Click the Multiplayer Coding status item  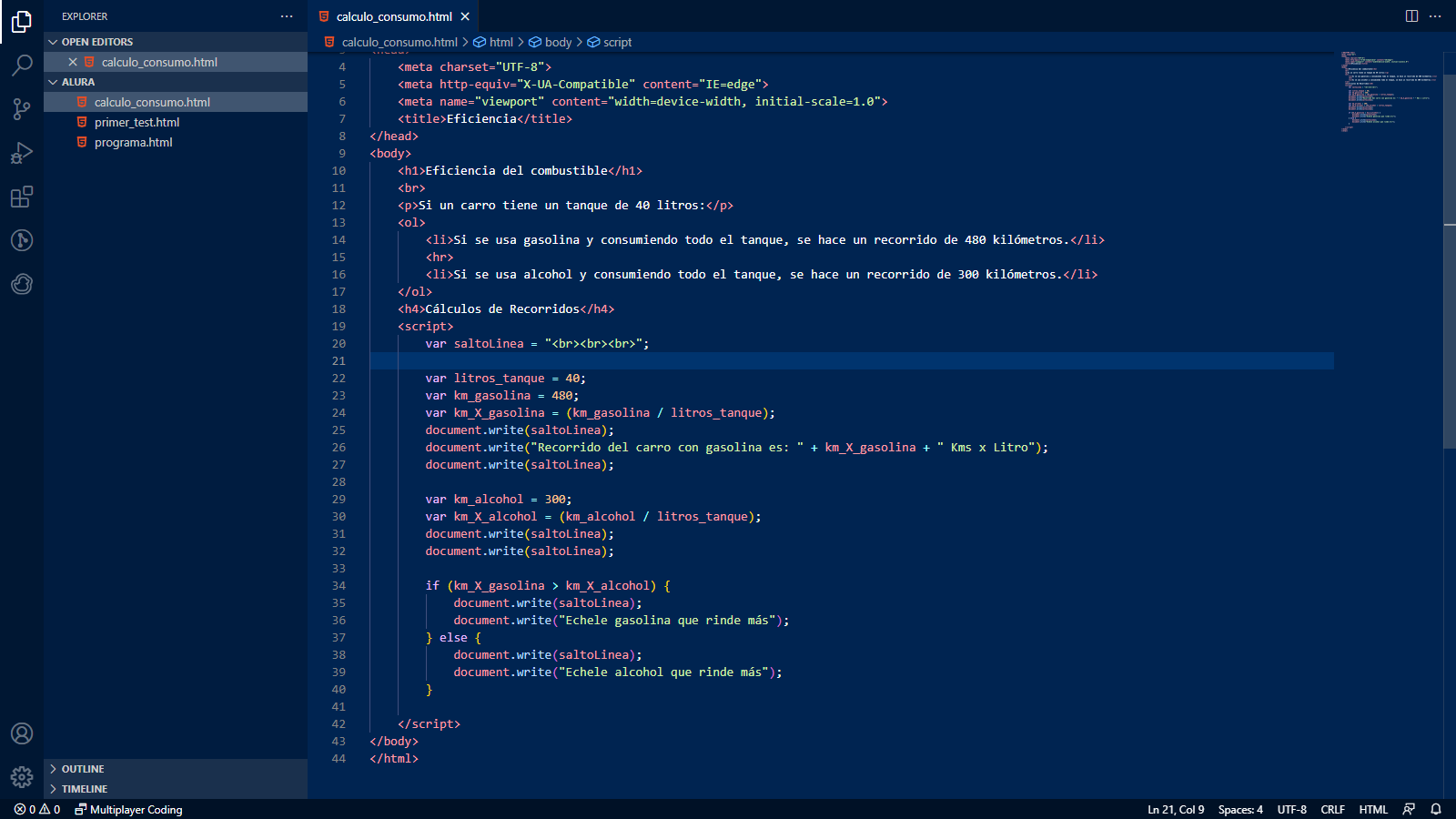pyautogui.click(x=128, y=809)
